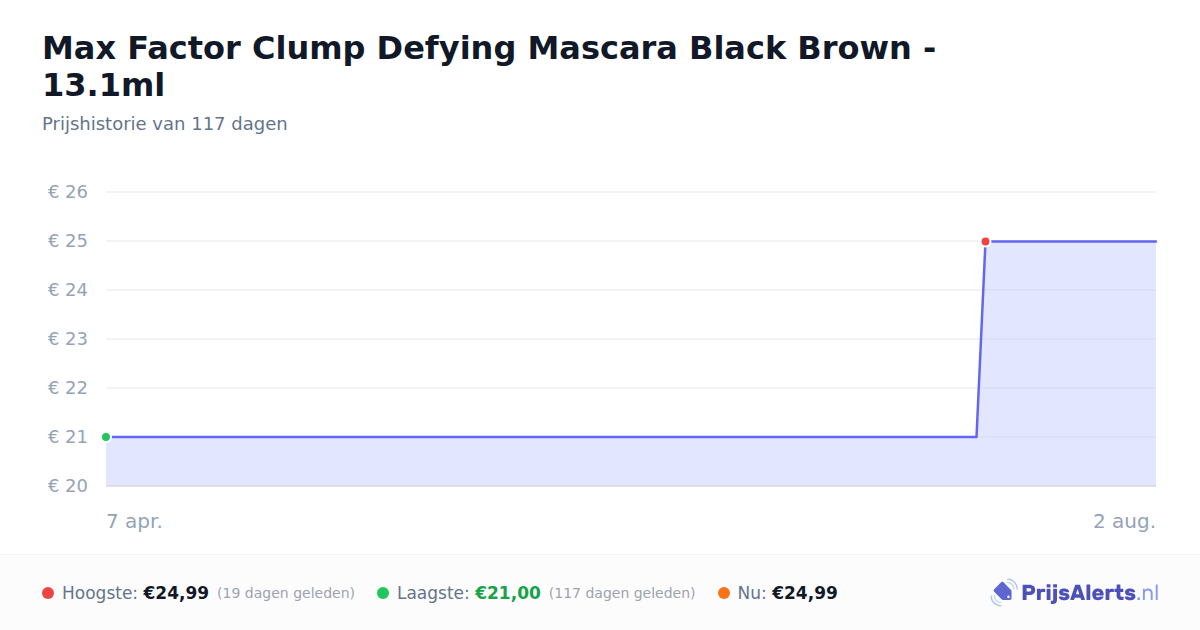Click the orange Nu legend dot
Screen dimensions: 1200x630
click(724, 593)
